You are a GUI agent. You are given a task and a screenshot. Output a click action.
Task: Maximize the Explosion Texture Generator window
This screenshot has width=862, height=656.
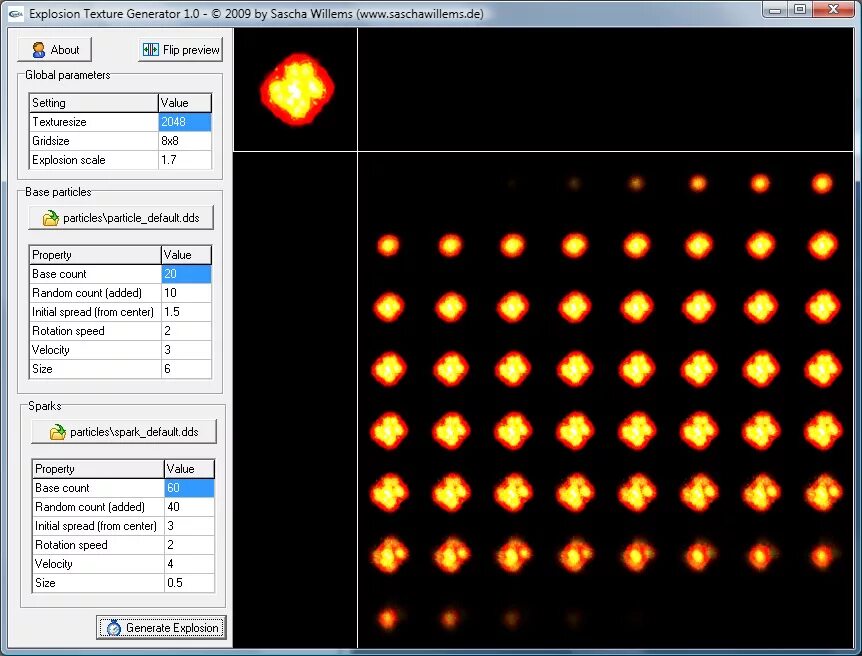800,10
